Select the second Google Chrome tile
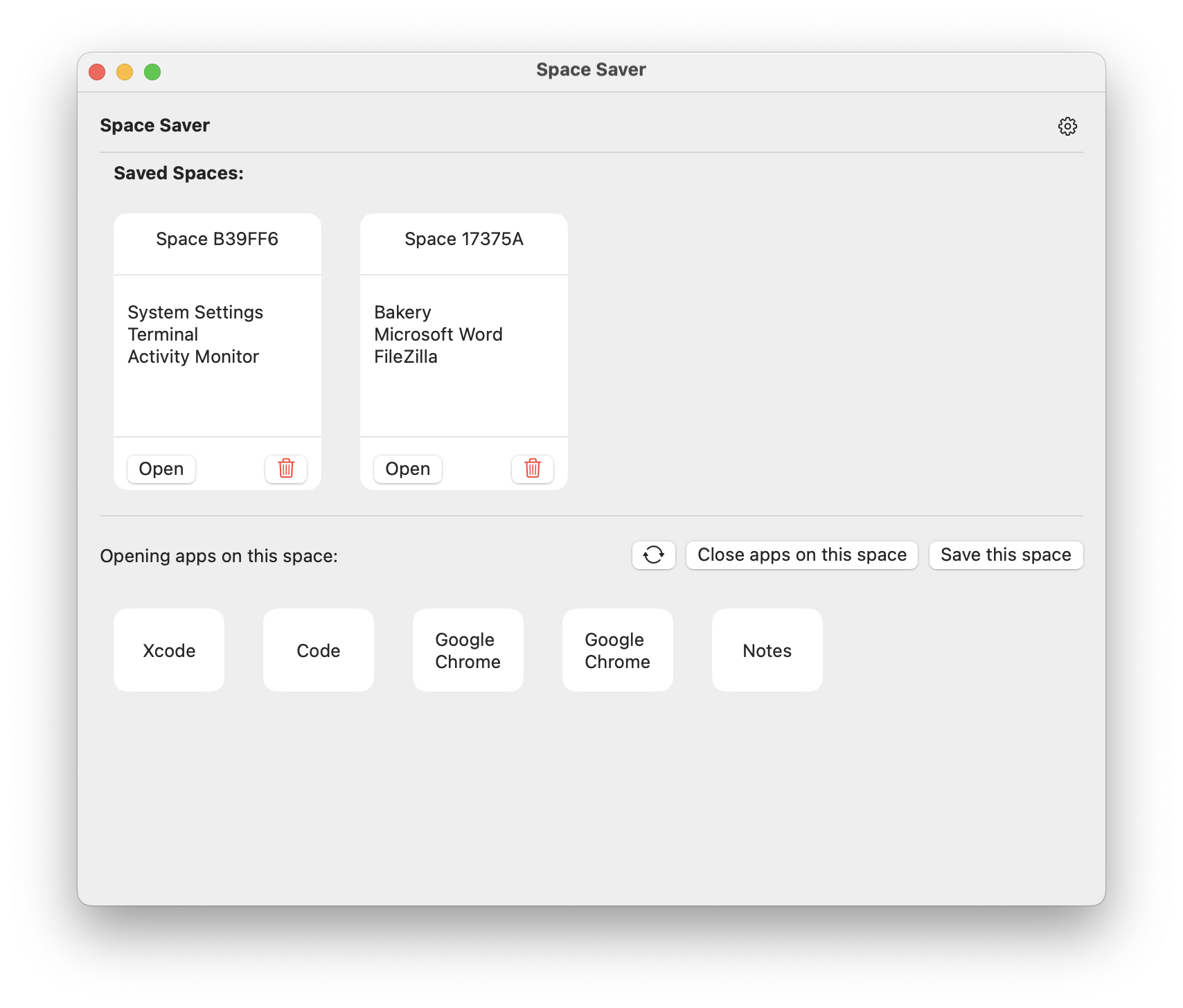Viewport: 1183px width, 1008px height. click(x=617, y=650)
